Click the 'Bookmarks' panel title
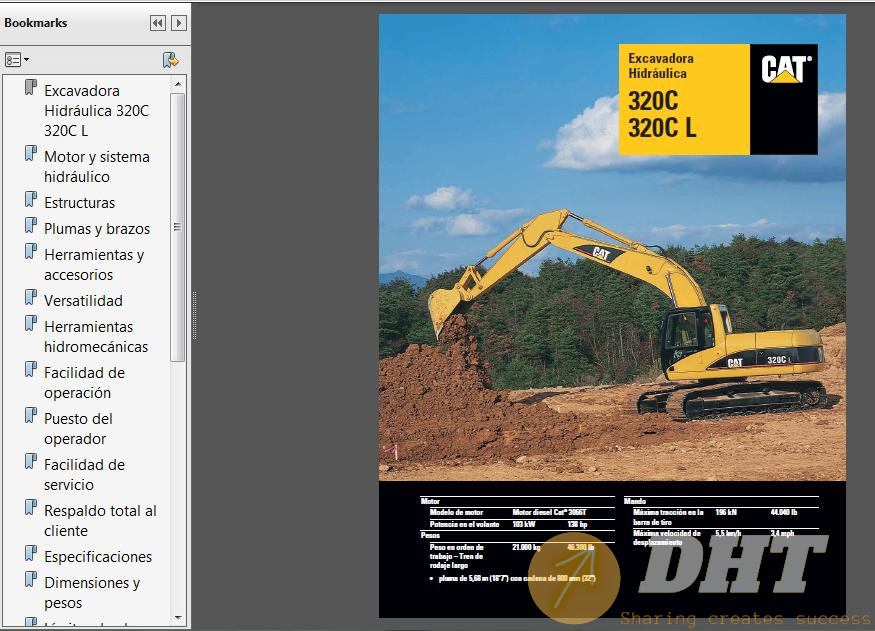 click(36, 23)
